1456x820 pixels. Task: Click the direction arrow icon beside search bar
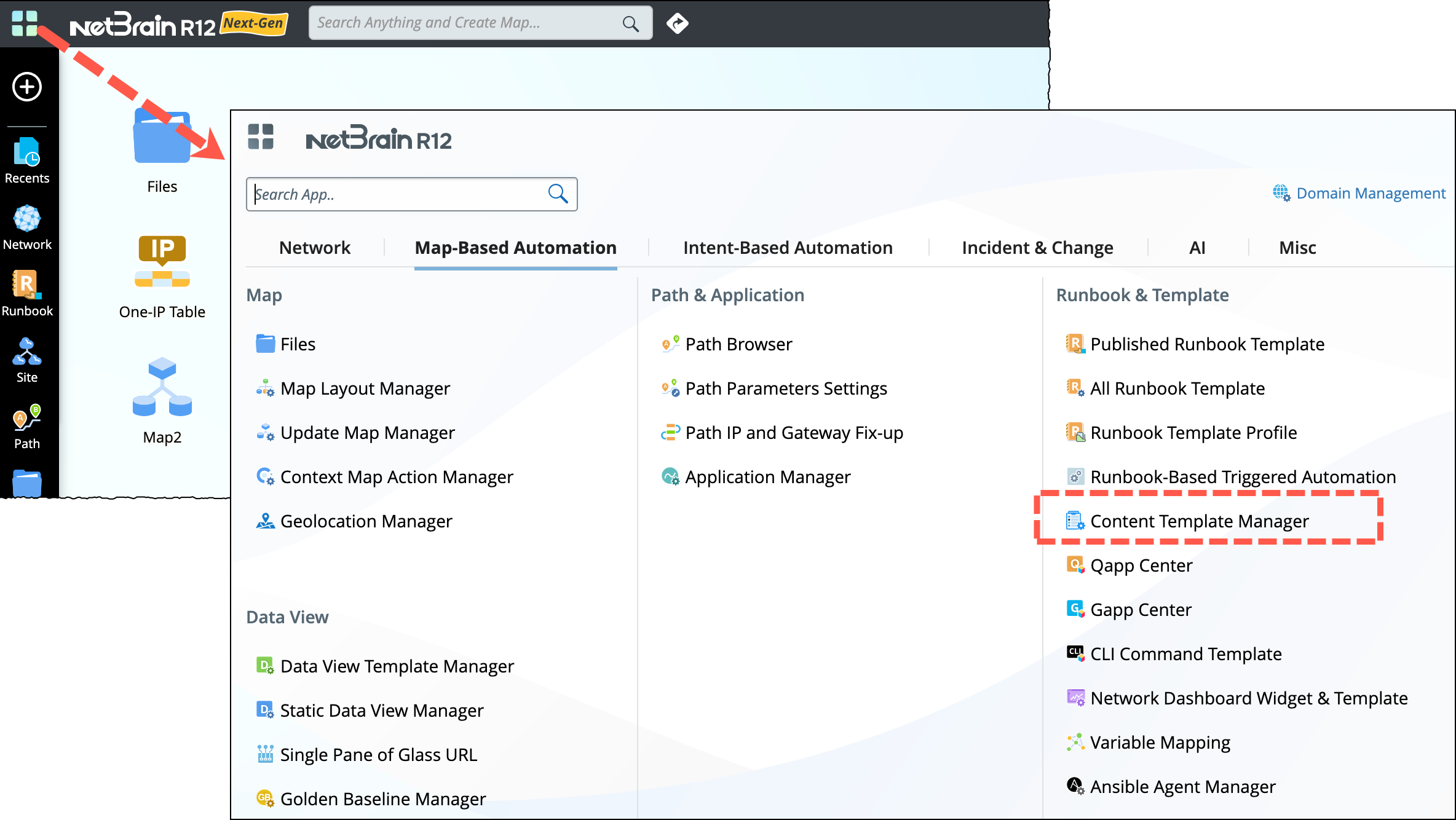(677, 23)
